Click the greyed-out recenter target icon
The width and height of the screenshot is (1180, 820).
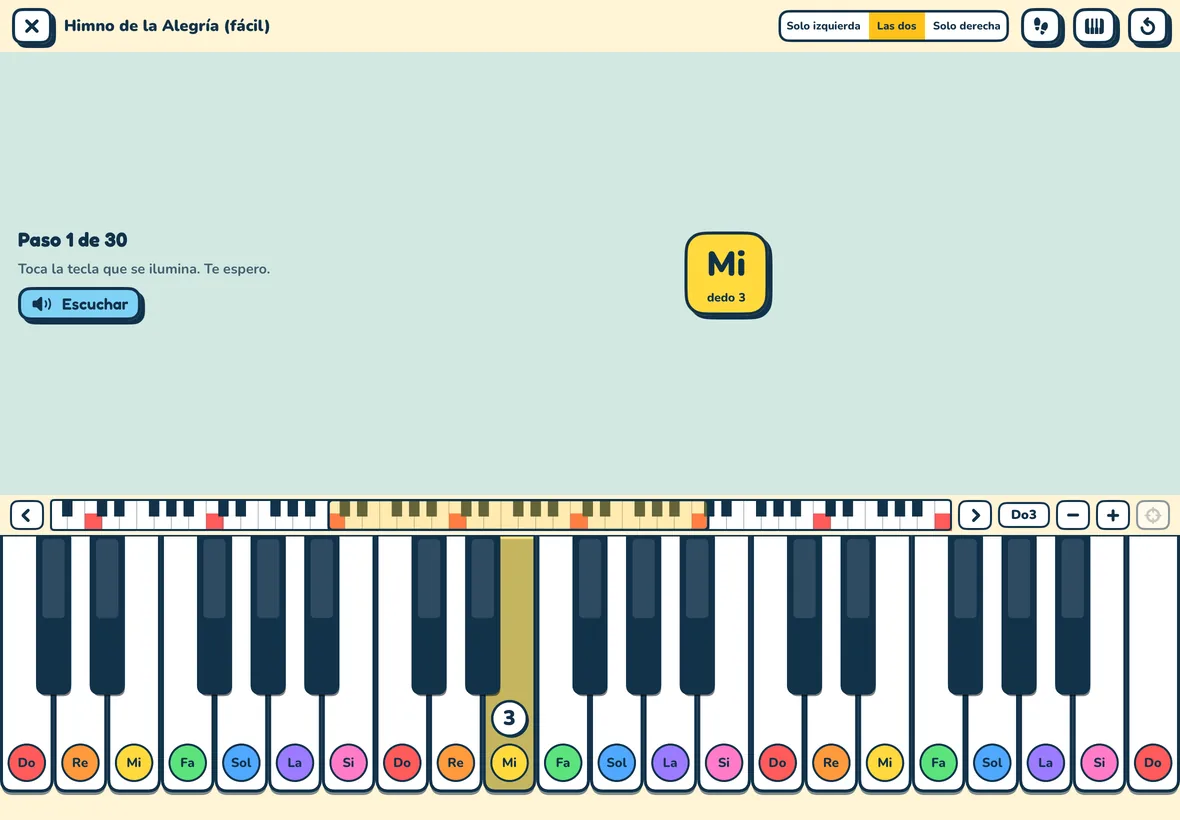point(1153,515)
